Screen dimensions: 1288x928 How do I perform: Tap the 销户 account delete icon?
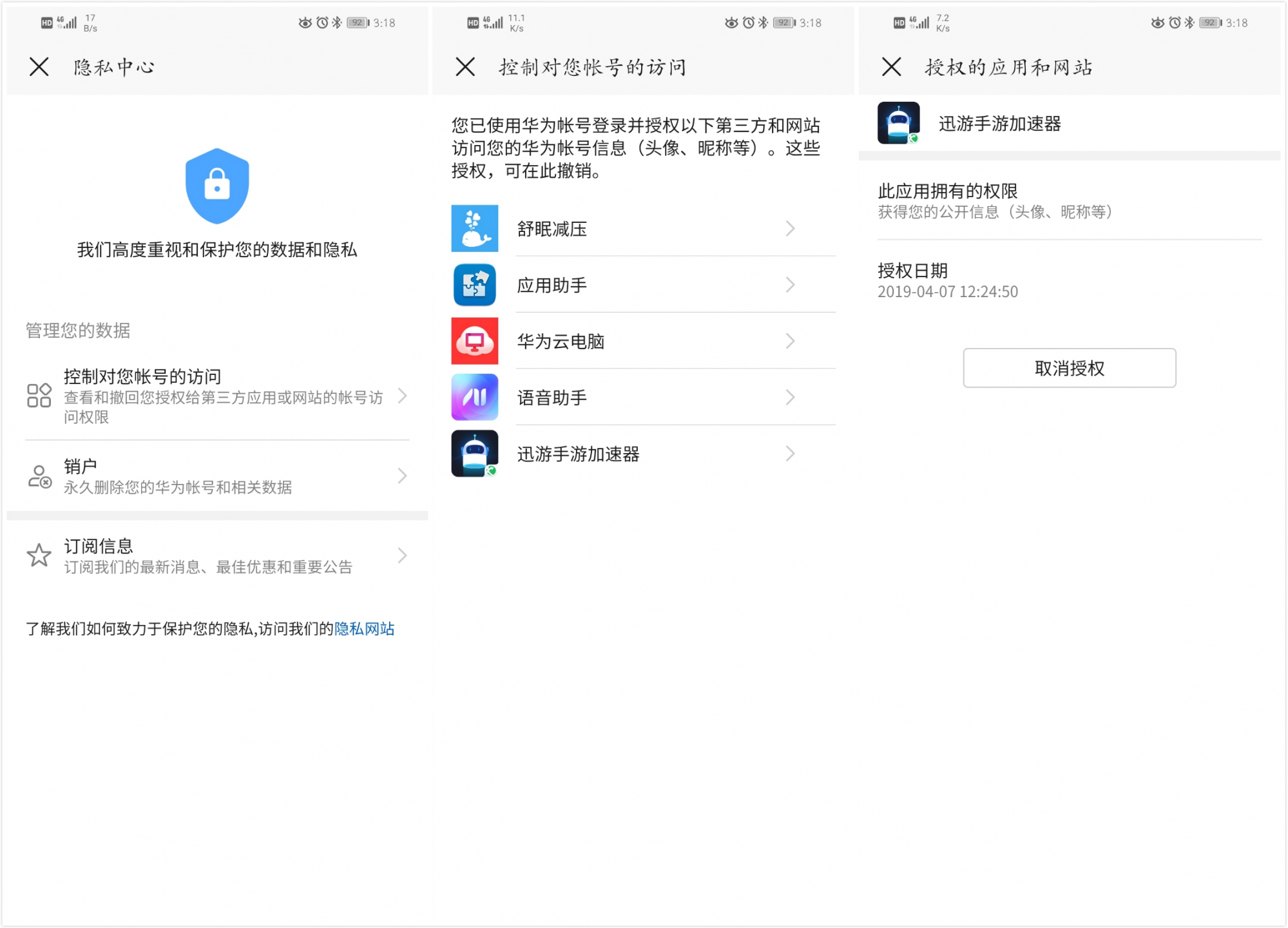click(39, 476)
